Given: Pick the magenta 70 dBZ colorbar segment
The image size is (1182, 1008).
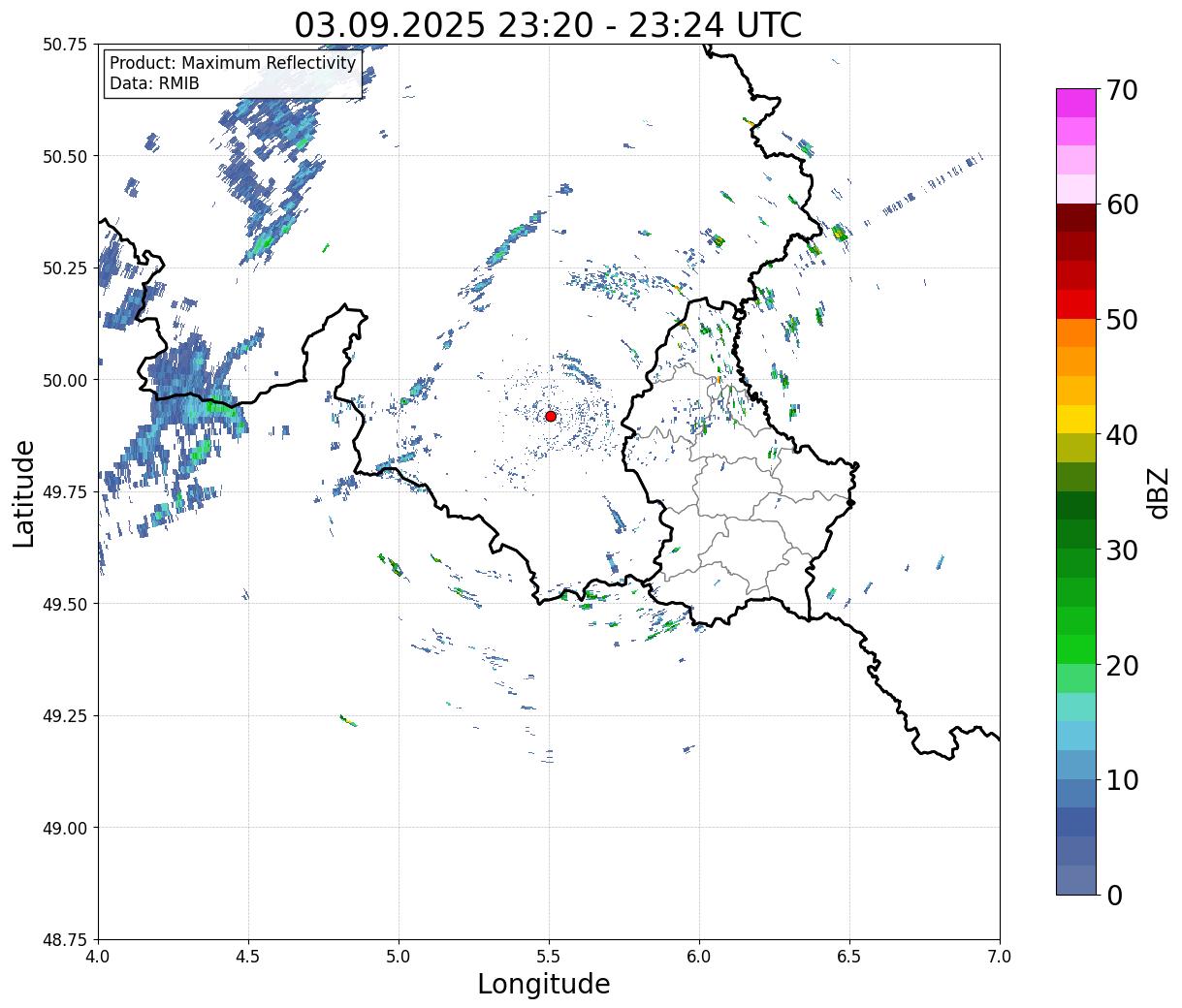Looking at the screenshot, I should coord(1076,103).
